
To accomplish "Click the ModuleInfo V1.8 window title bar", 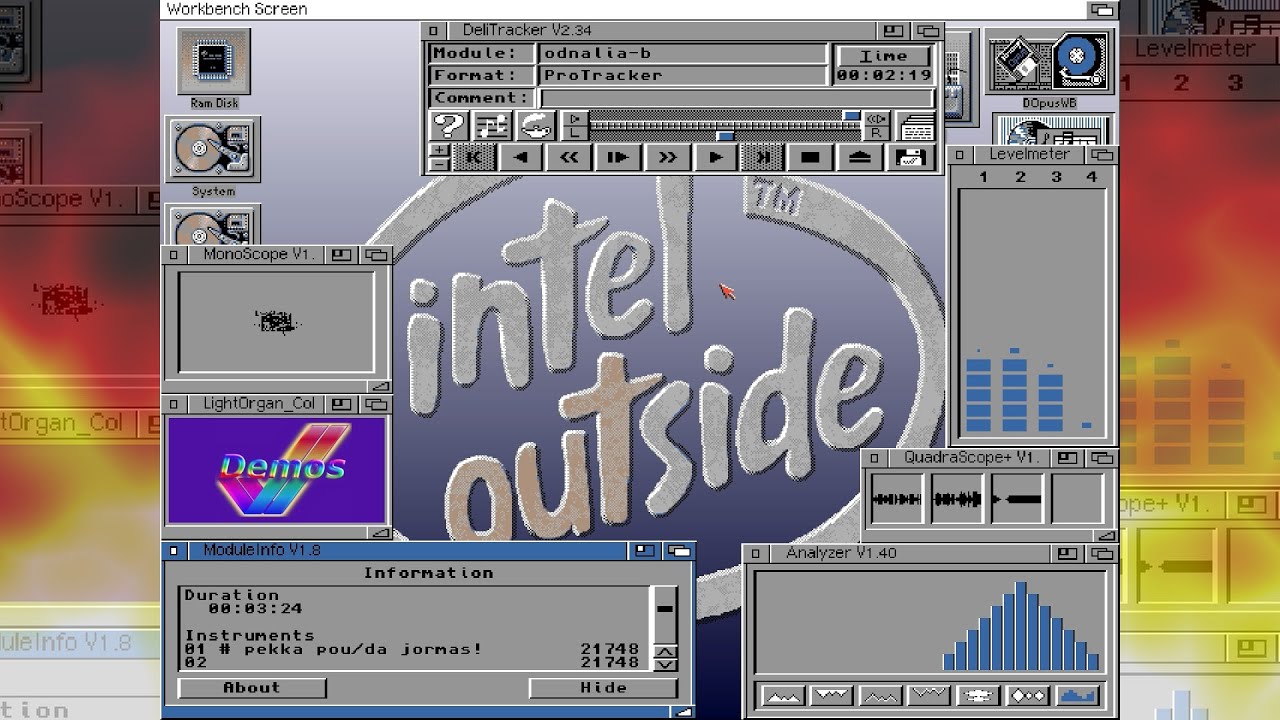I will (410, 550).
